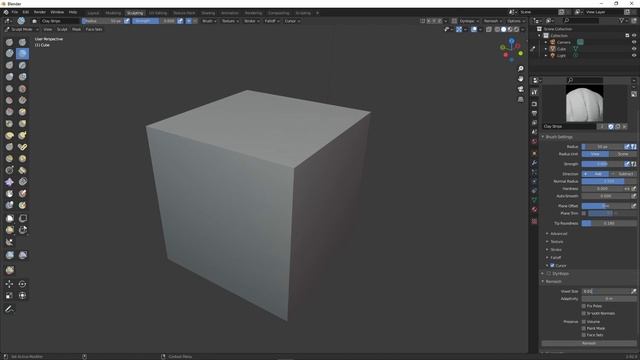Adjust the Tip Roundness slider
The height and width of the screenshot is (360, 640).
click(609, 223)
